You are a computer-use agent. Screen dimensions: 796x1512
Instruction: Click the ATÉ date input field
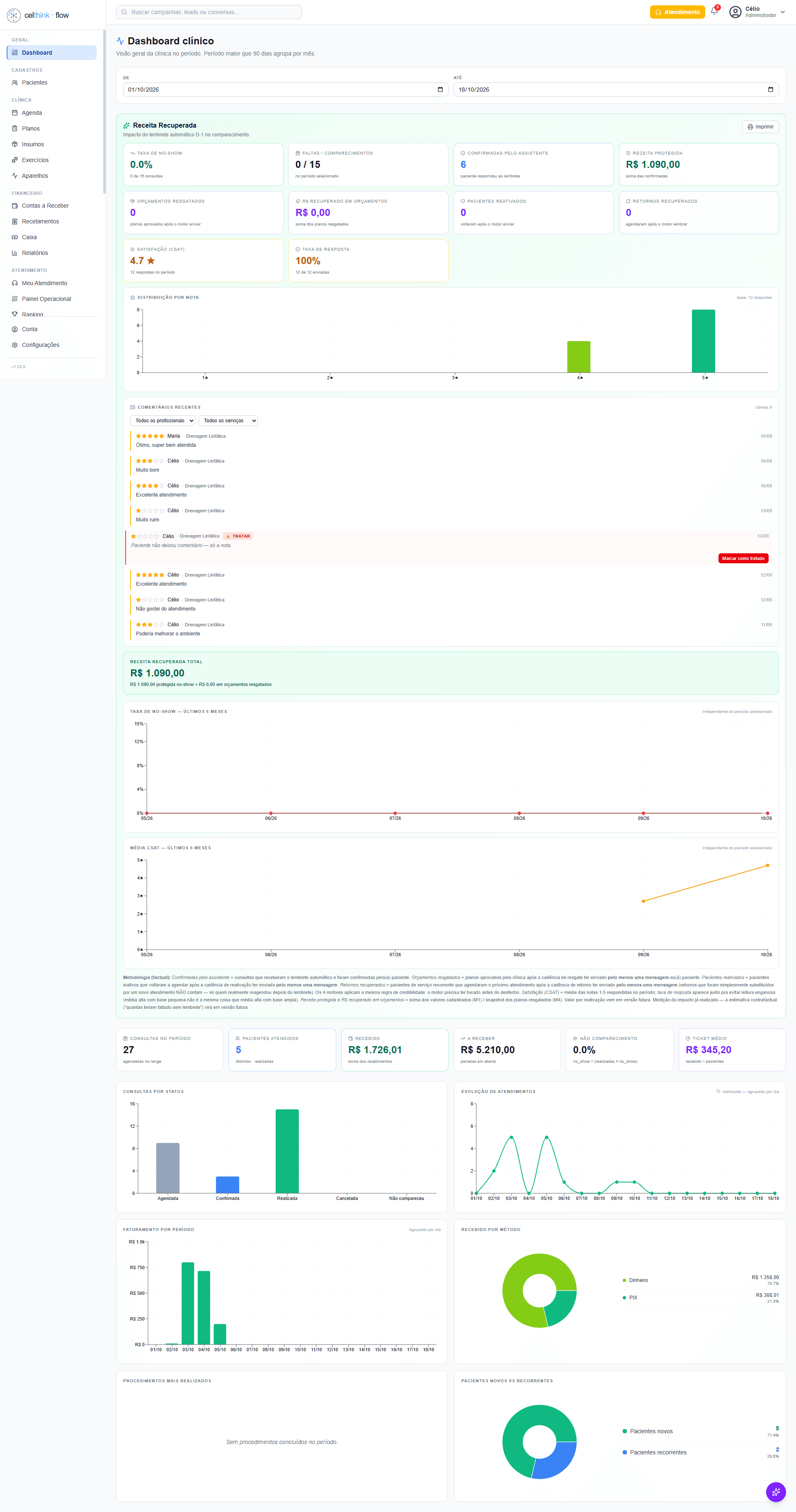pyautogui.click(x=616, y=90)
